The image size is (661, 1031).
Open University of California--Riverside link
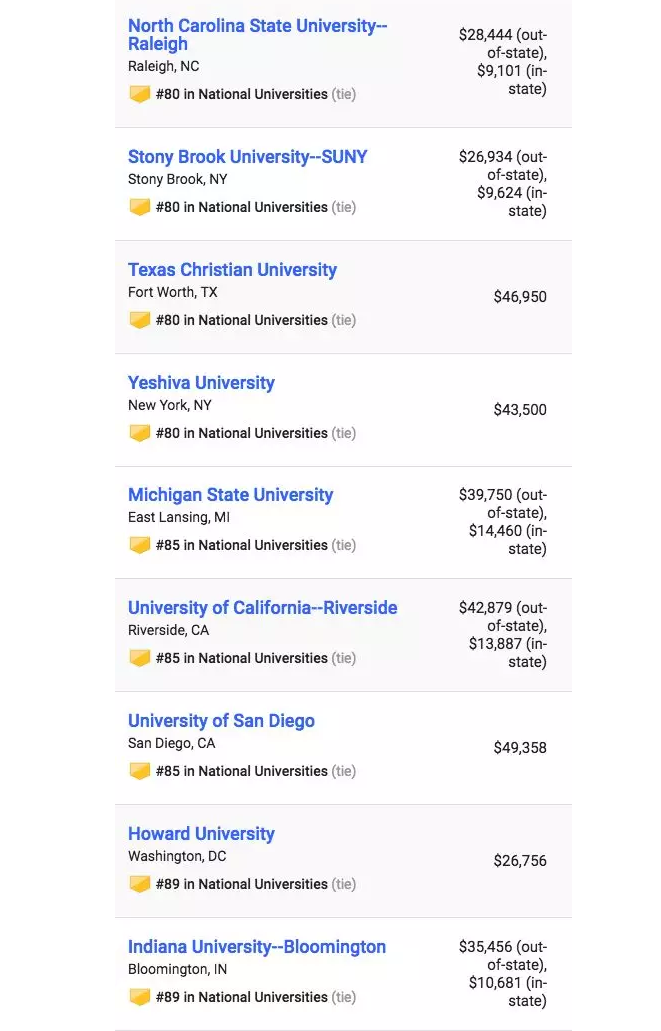click(x=262, y=608)
